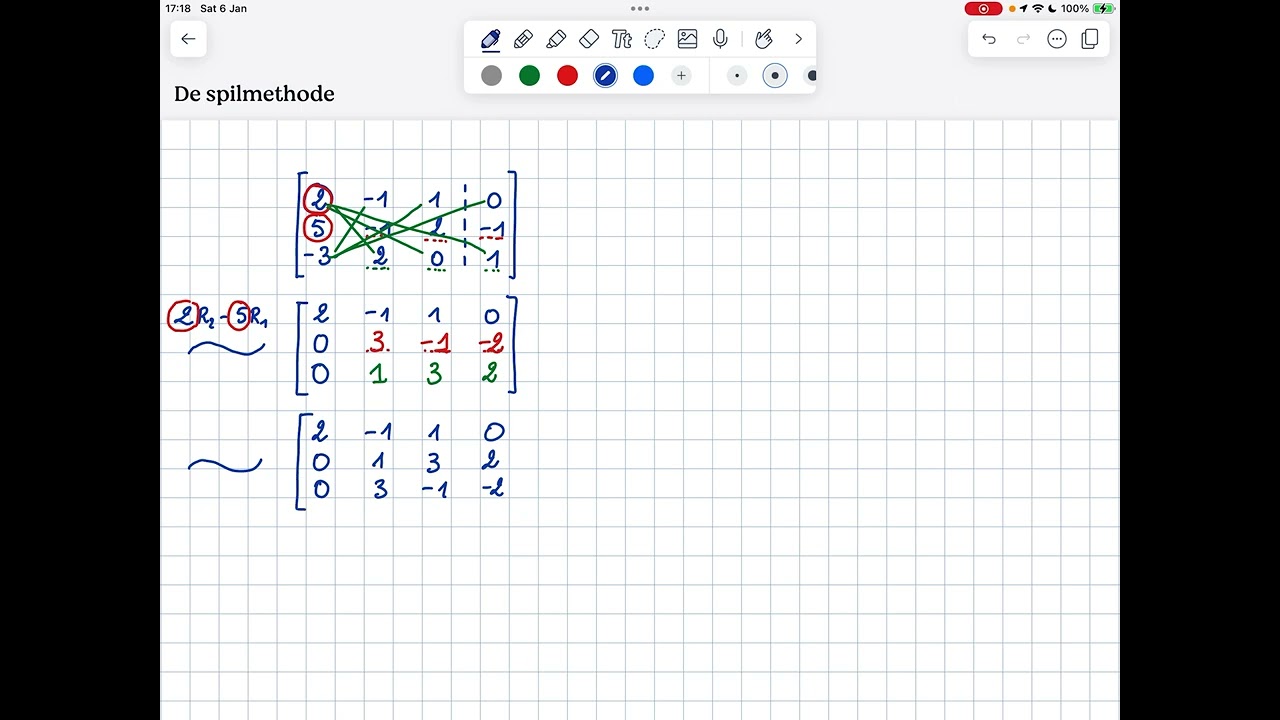Select the Tt text tool

pyautogui.click(x=621, y=39)
